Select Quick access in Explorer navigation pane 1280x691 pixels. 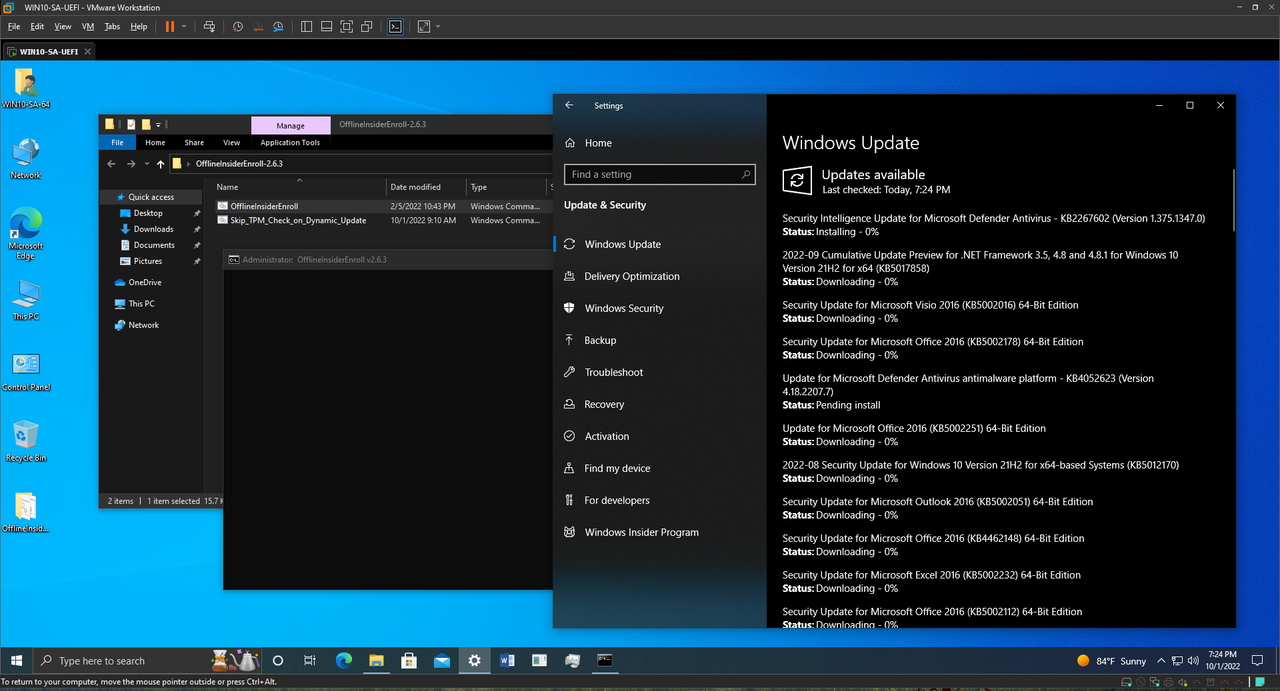pos(151,197)
